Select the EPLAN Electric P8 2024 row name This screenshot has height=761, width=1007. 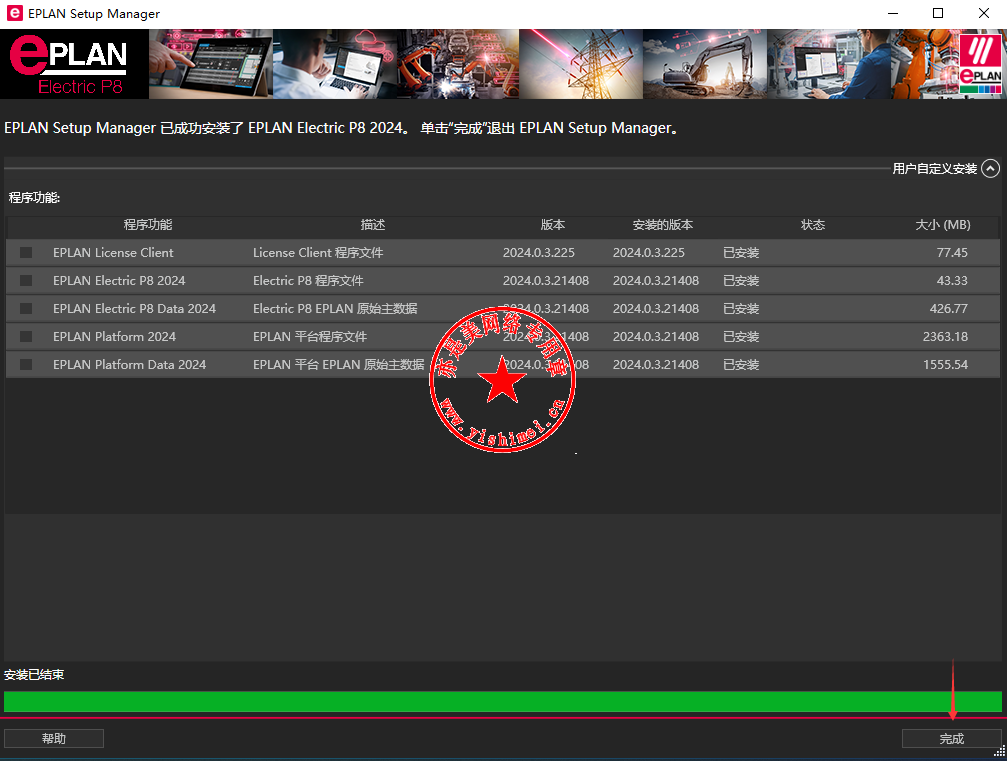(x=119, y=281)
